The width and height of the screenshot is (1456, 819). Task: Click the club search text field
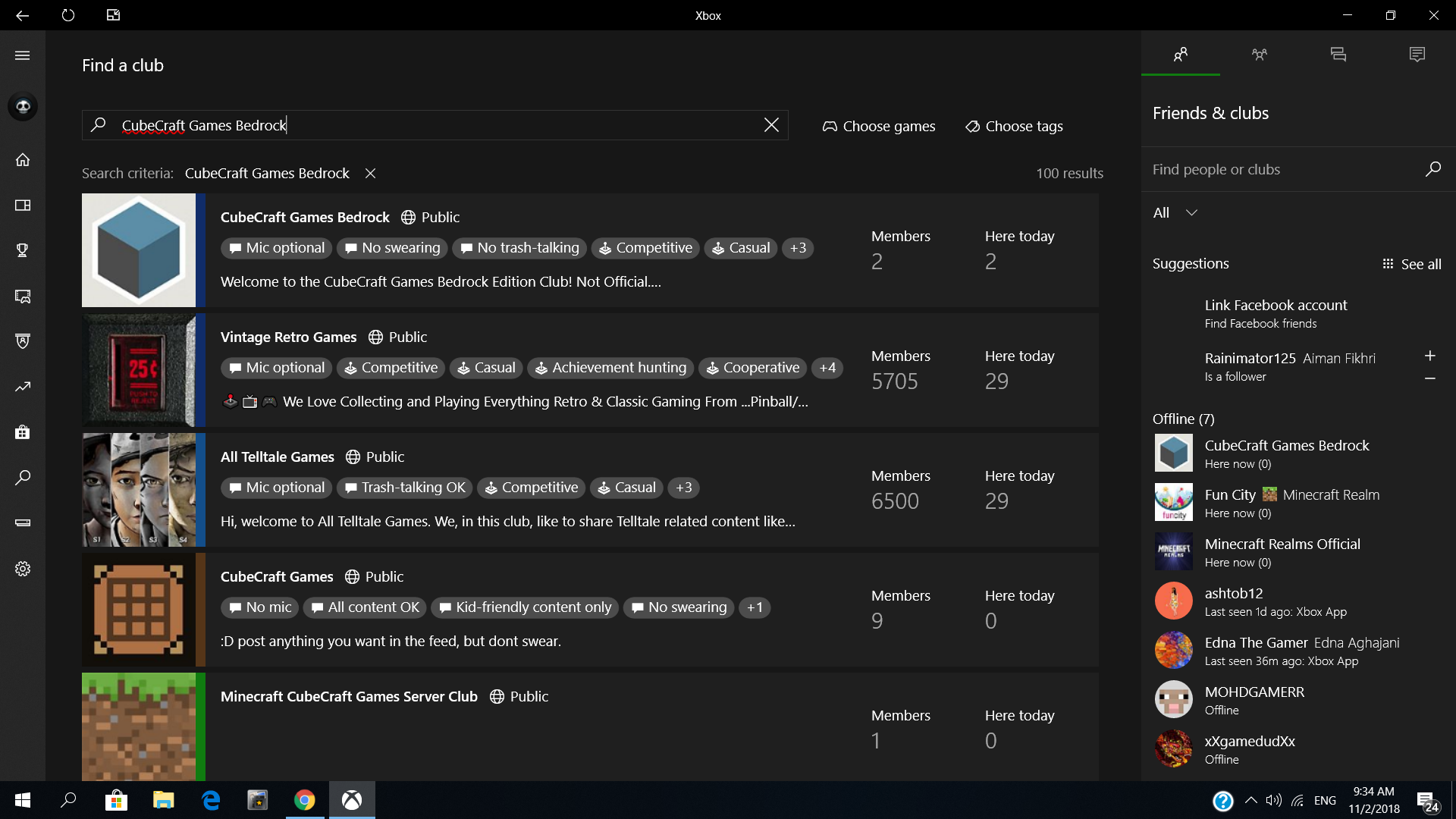[435, 125]
